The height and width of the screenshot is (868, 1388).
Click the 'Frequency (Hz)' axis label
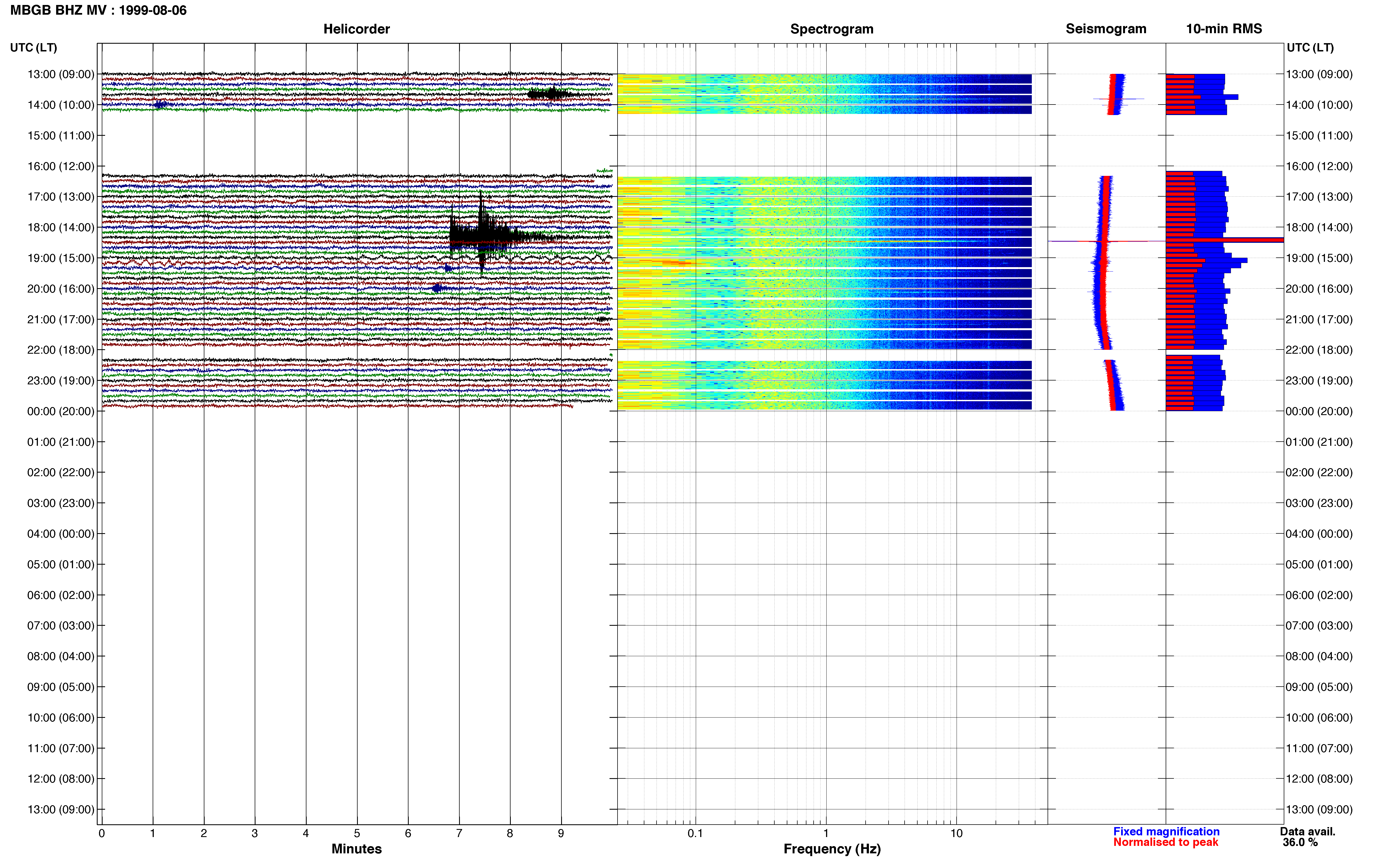coord(832,849)
